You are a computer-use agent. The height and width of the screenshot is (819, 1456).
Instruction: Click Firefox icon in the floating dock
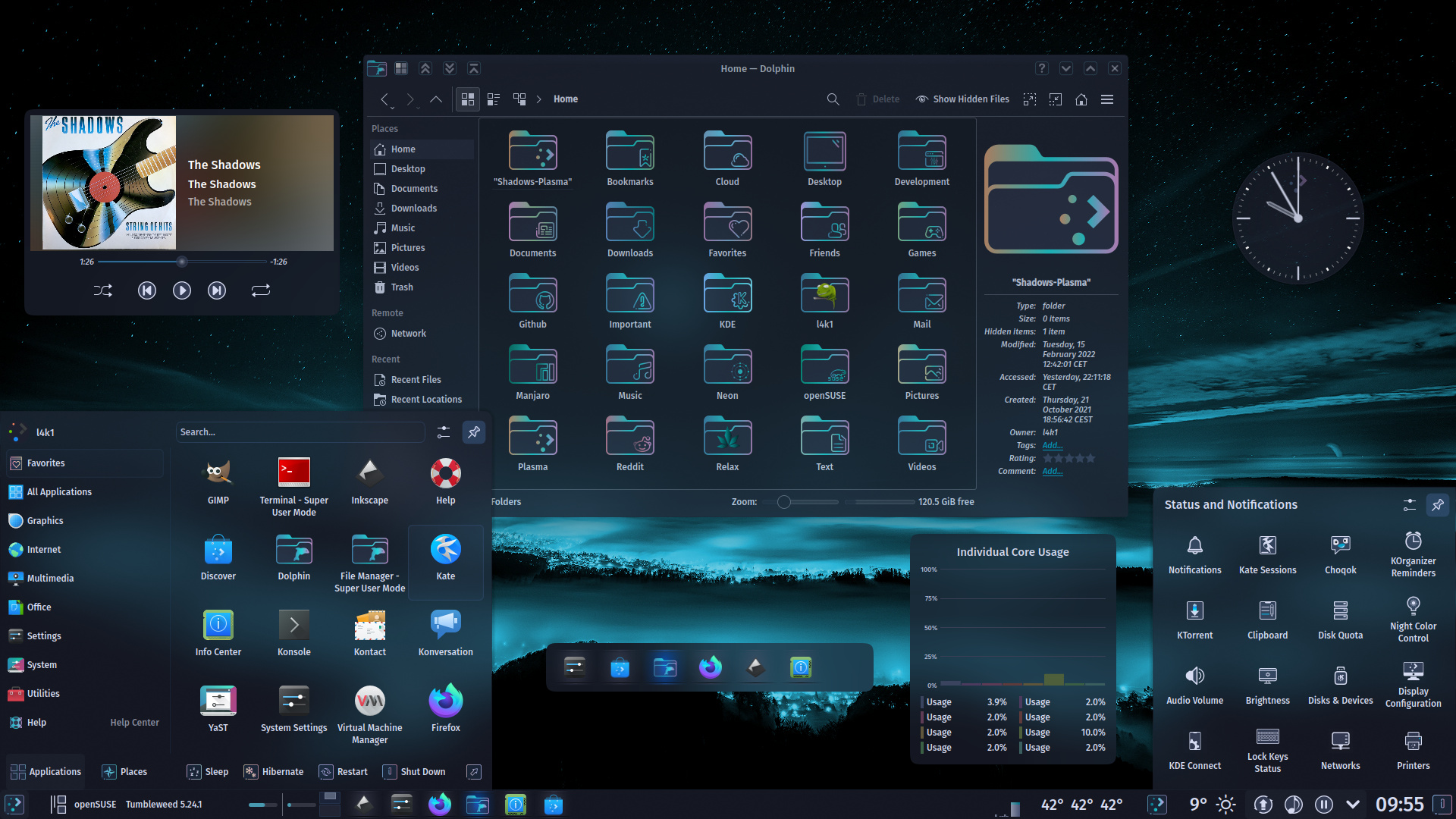(711, 667)
